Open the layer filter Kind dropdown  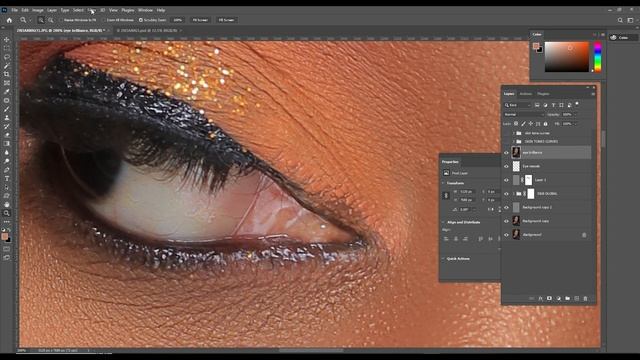(518, 105)
